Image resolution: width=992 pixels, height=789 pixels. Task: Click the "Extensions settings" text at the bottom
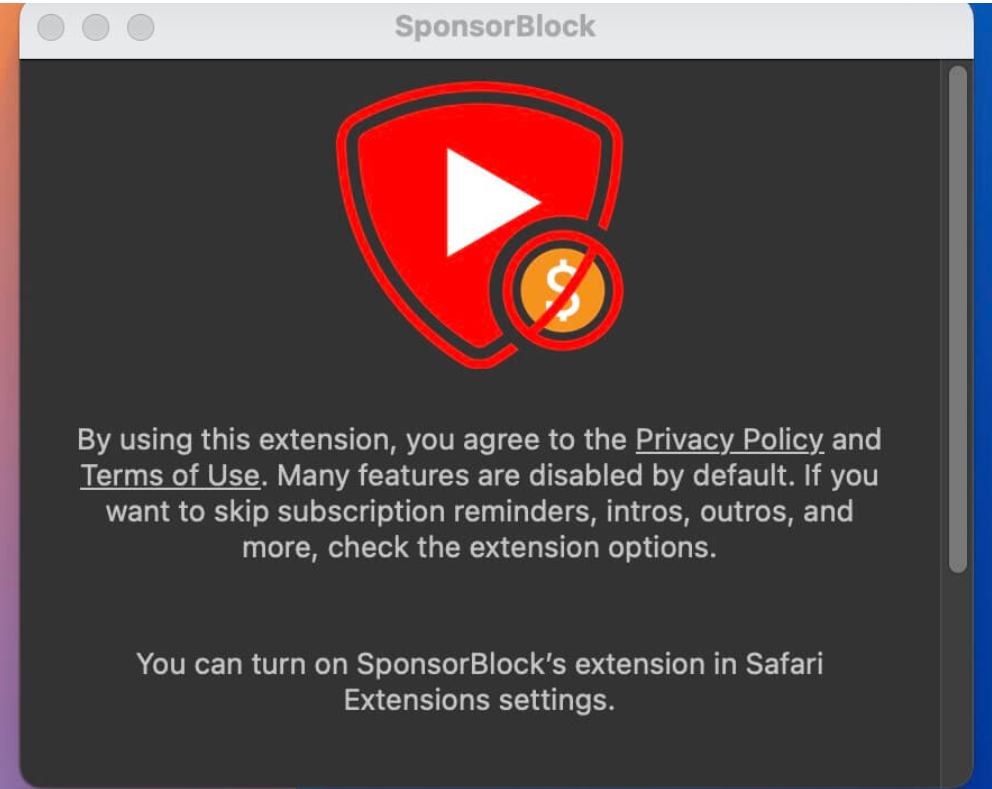tap(479, 699)
